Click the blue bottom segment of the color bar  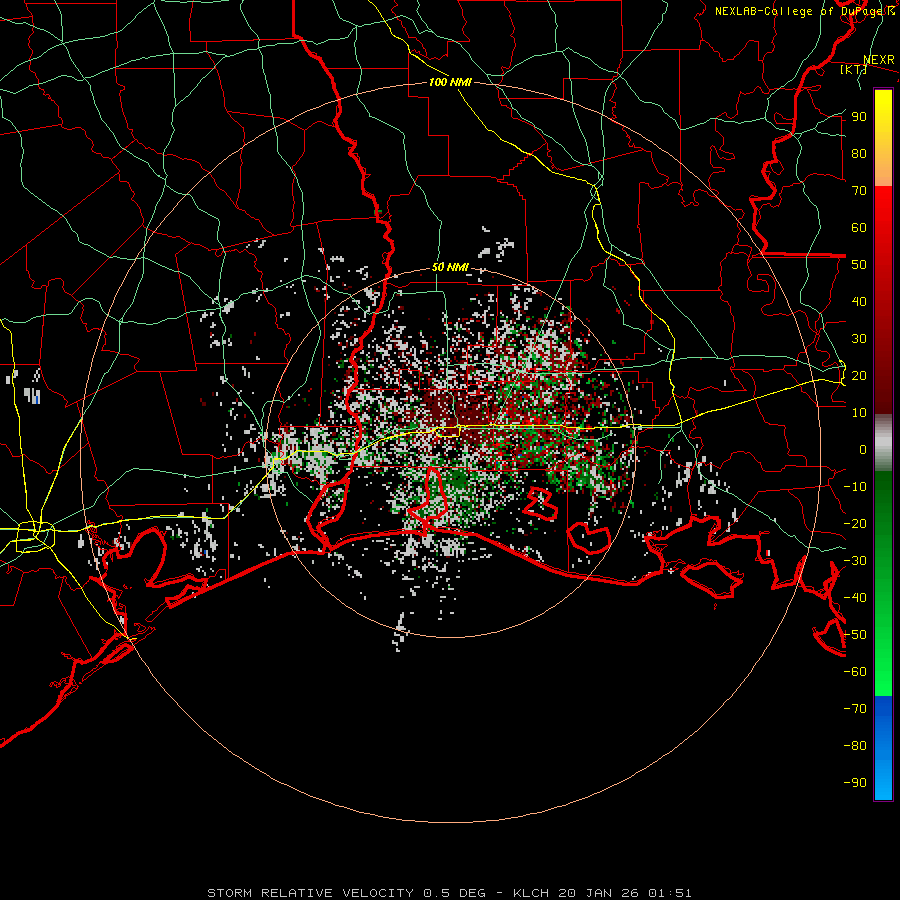point(883,748)
